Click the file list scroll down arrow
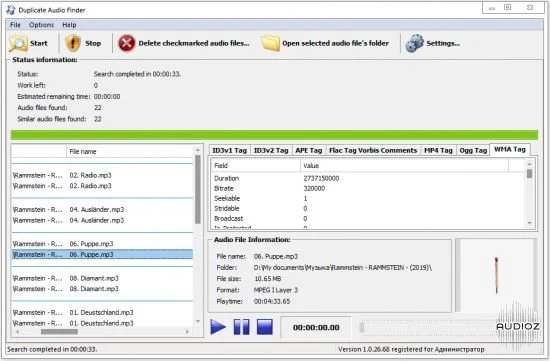This screenshot has width=550, height=361. click(198, 321)
